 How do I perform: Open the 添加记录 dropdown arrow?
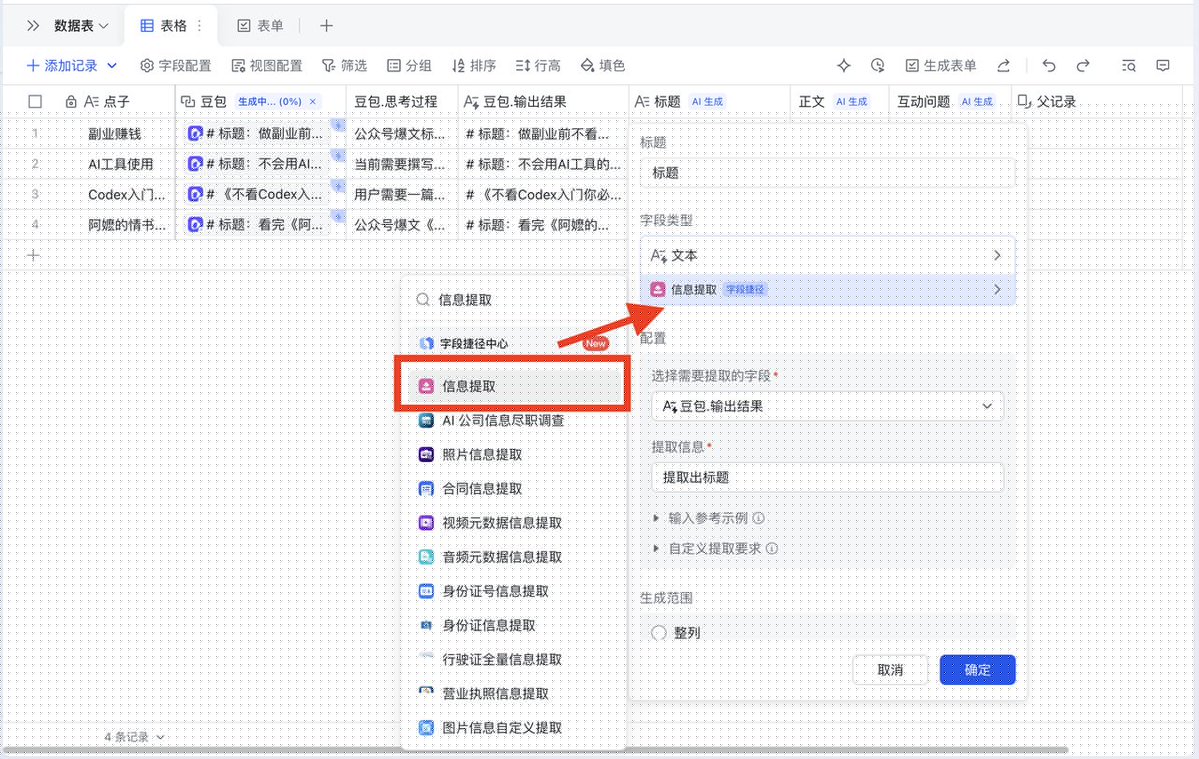(x=112, y=66)
